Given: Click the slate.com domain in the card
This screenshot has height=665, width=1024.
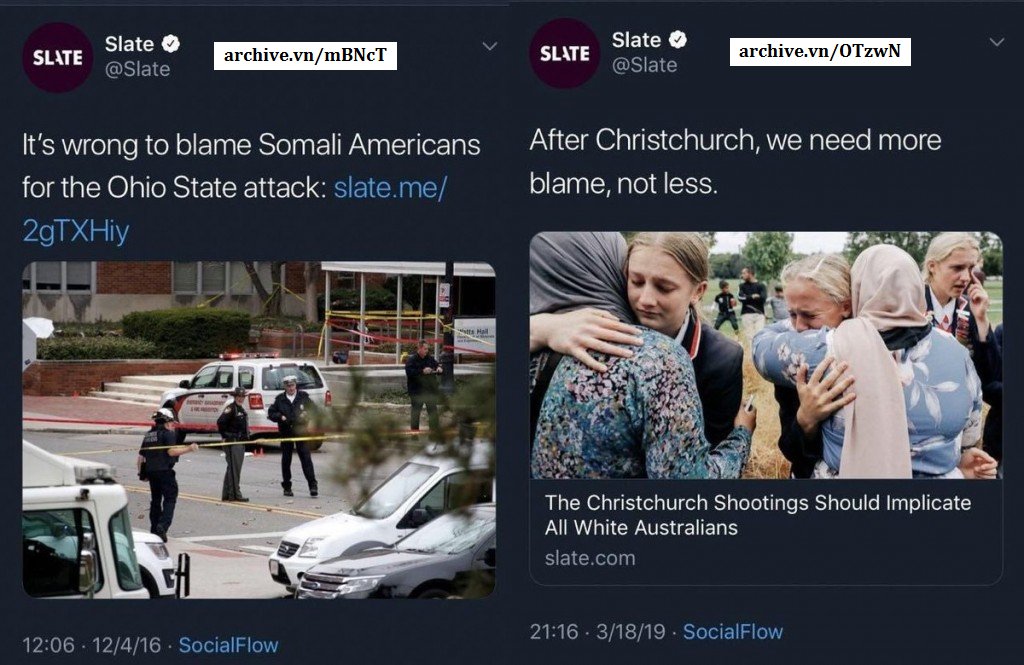Looking at the screenshot, I should (x=590, y=559).
